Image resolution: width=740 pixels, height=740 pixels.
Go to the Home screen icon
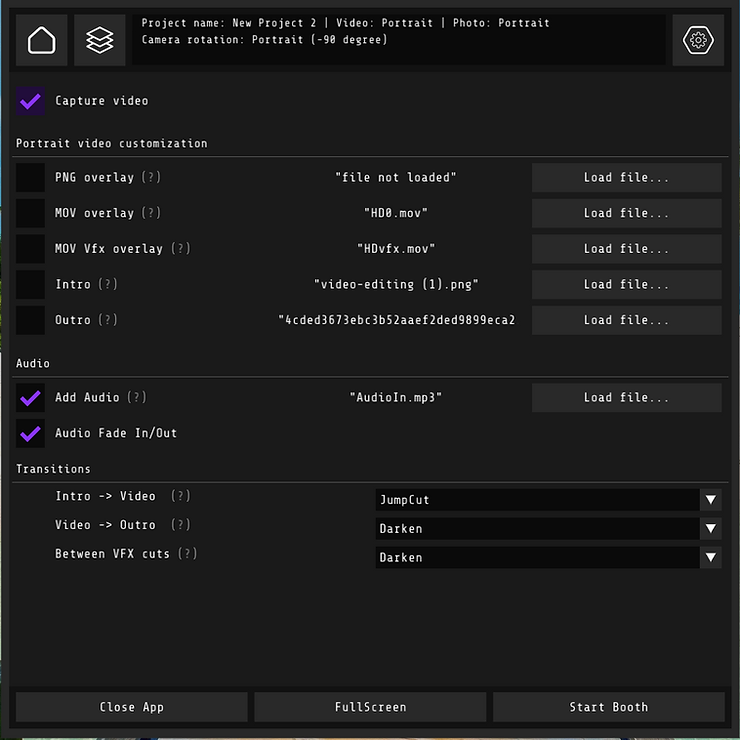click(42, 40)
